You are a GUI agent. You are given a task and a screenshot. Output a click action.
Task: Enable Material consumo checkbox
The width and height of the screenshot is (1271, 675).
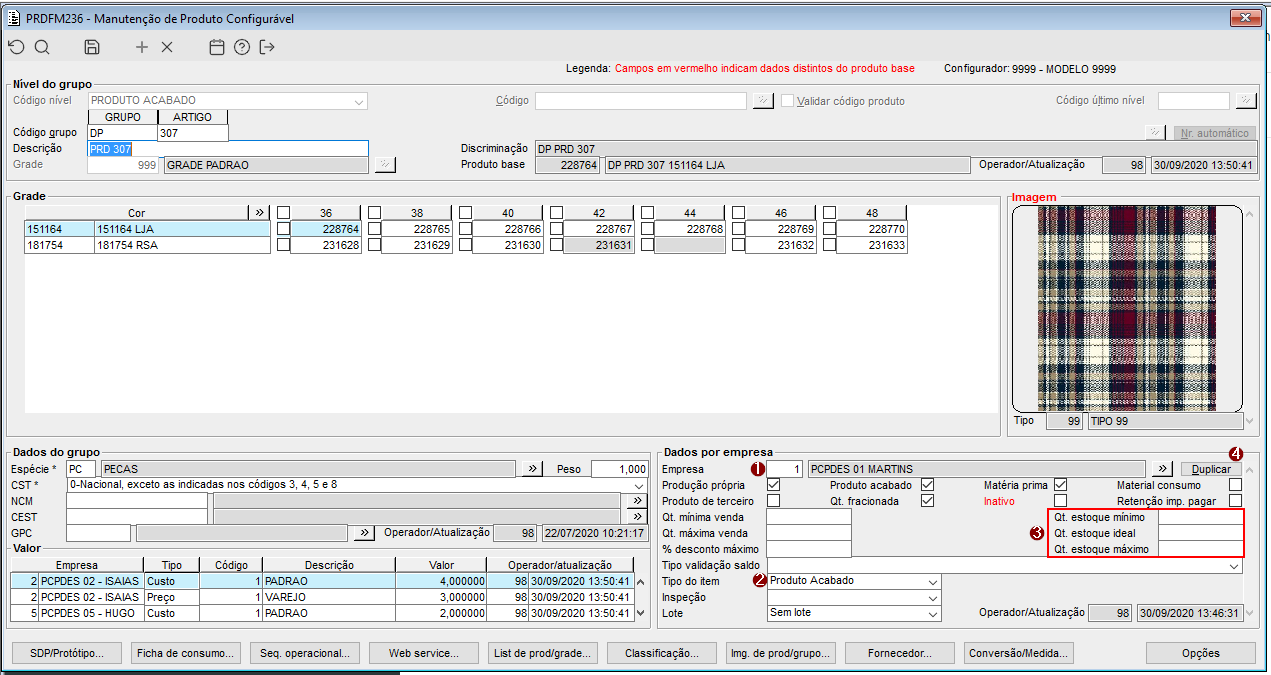click(x=1235, y=485)
